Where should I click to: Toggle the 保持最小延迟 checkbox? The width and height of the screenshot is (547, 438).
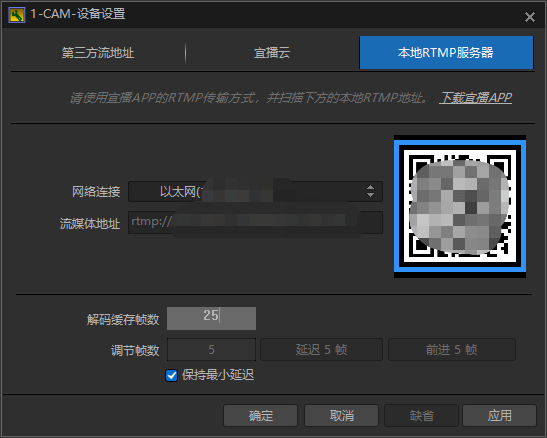pos(171,376)
